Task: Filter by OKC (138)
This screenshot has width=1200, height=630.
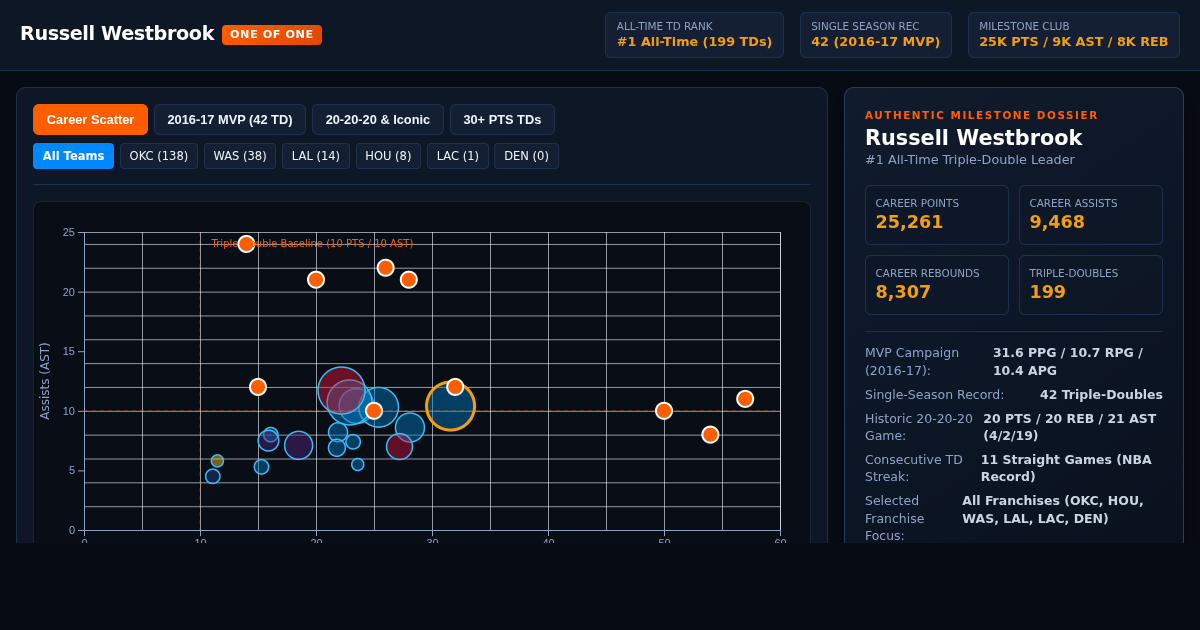Action: click(x=159, y=156)
